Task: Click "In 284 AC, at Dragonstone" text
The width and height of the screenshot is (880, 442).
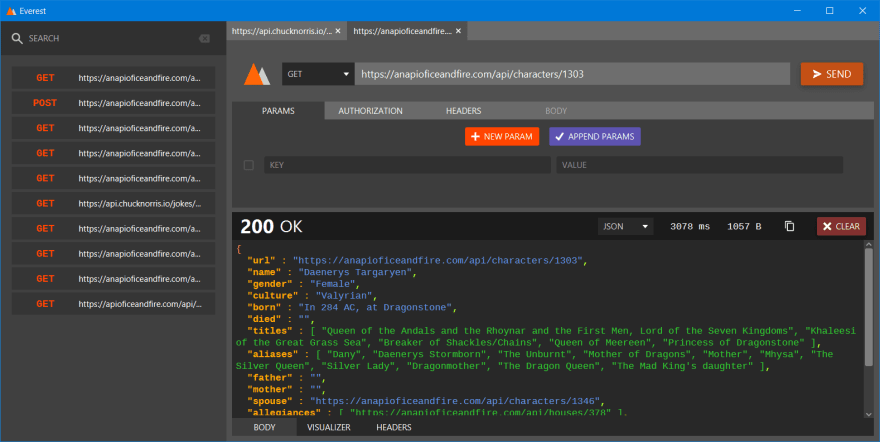Action: [375, 307]
